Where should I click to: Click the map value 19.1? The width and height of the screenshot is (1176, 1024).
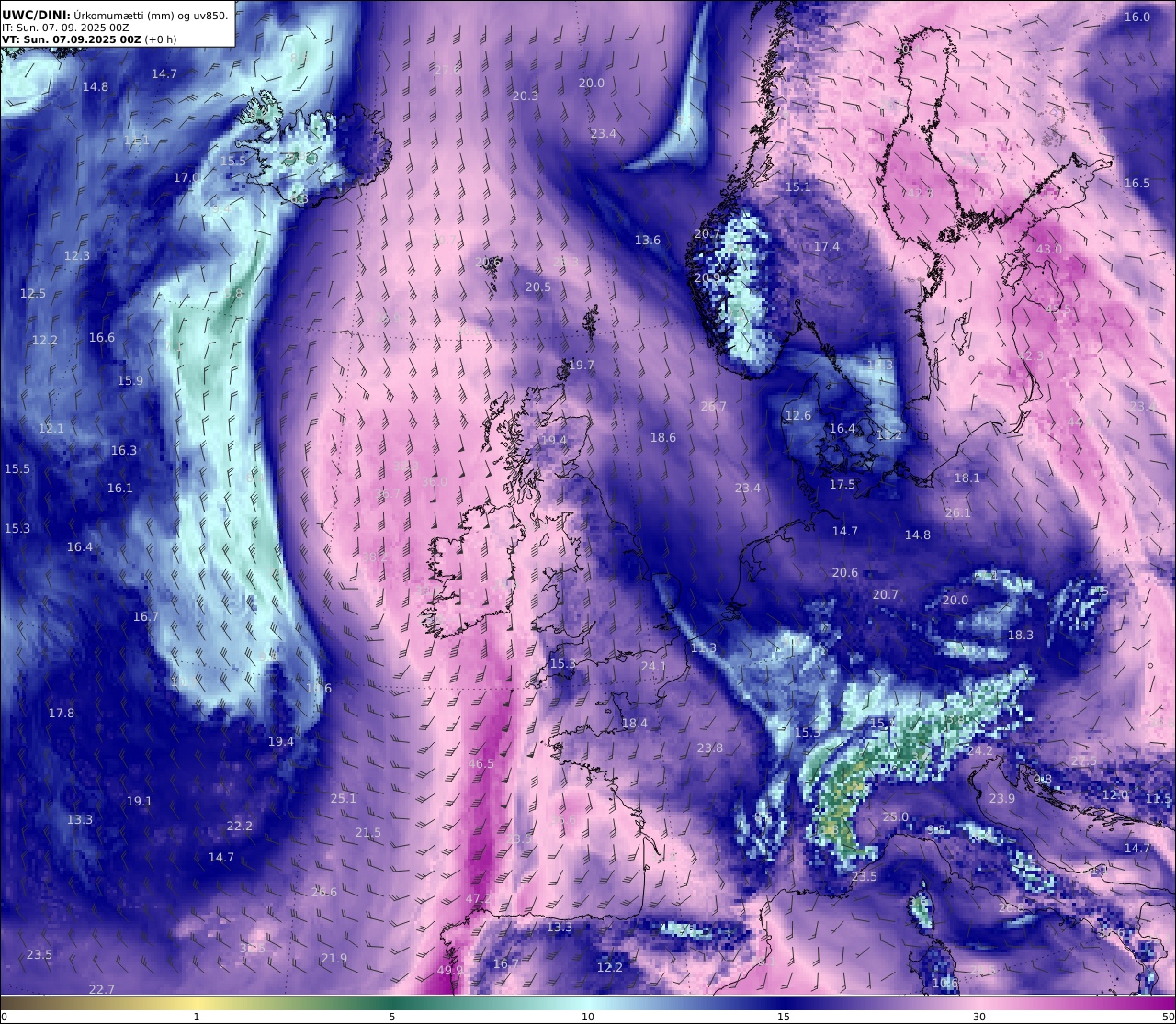pyautogui.click(x=140, y=801)
